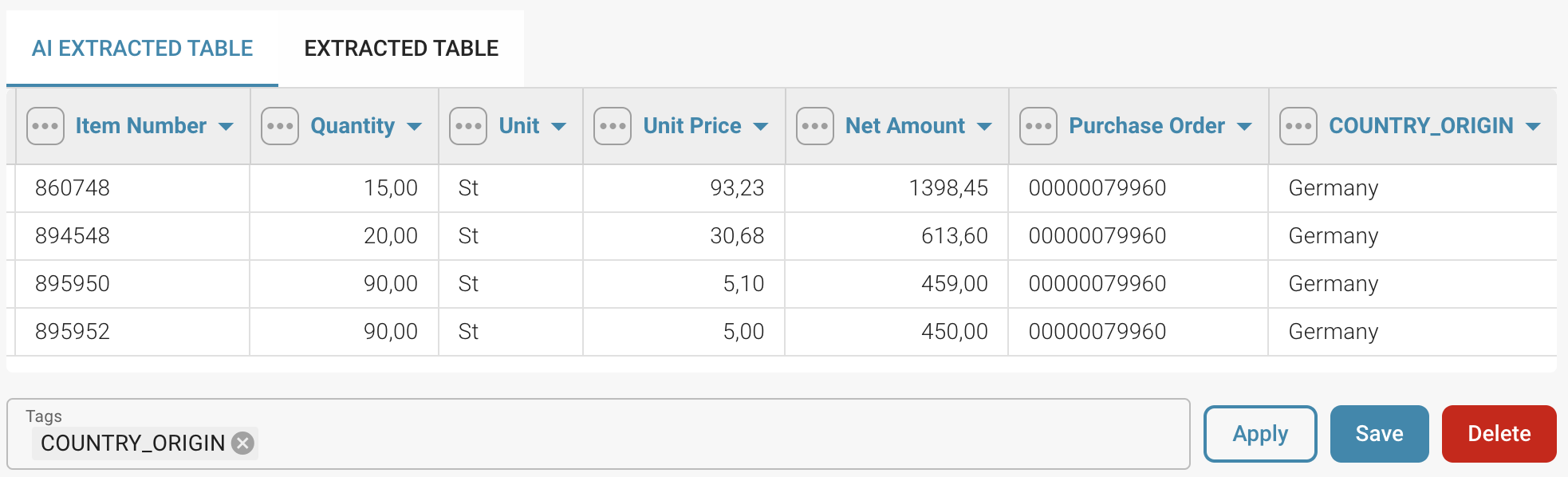Screen dimensions: 1568x477
Task: Open column options for Unit Price
Action: pos(611,125)
